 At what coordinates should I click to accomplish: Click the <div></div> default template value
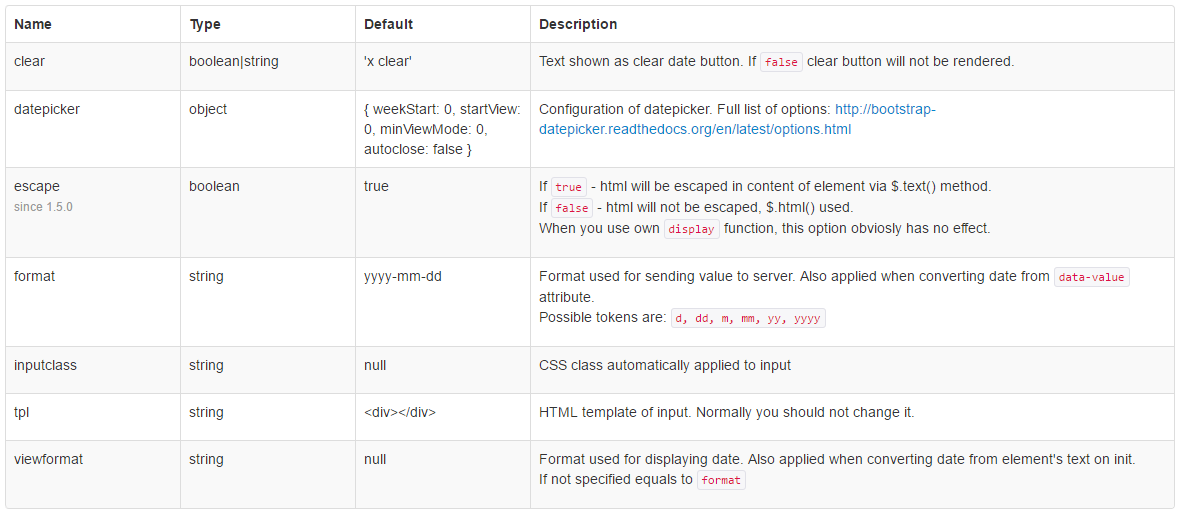coord(400,412)
